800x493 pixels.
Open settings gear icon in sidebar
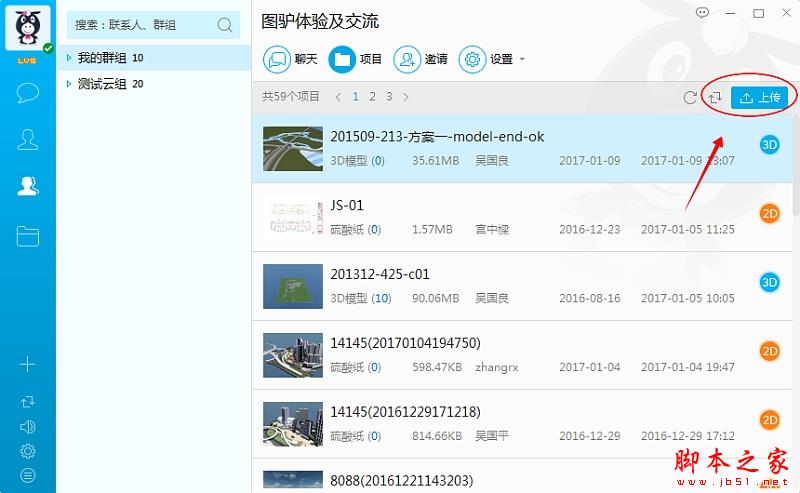tap(28, 451)
